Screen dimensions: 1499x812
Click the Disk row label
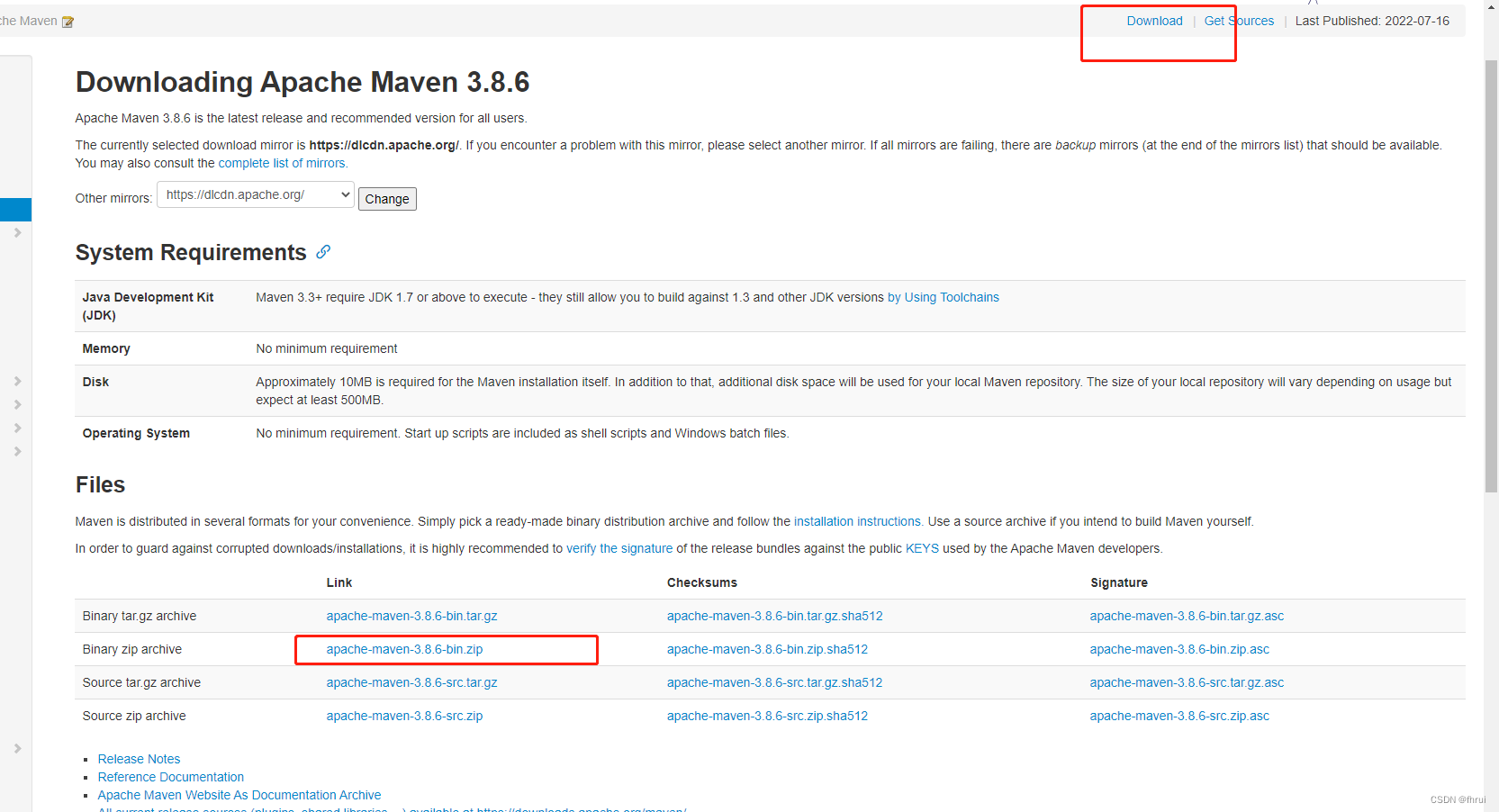coord(95,382)
